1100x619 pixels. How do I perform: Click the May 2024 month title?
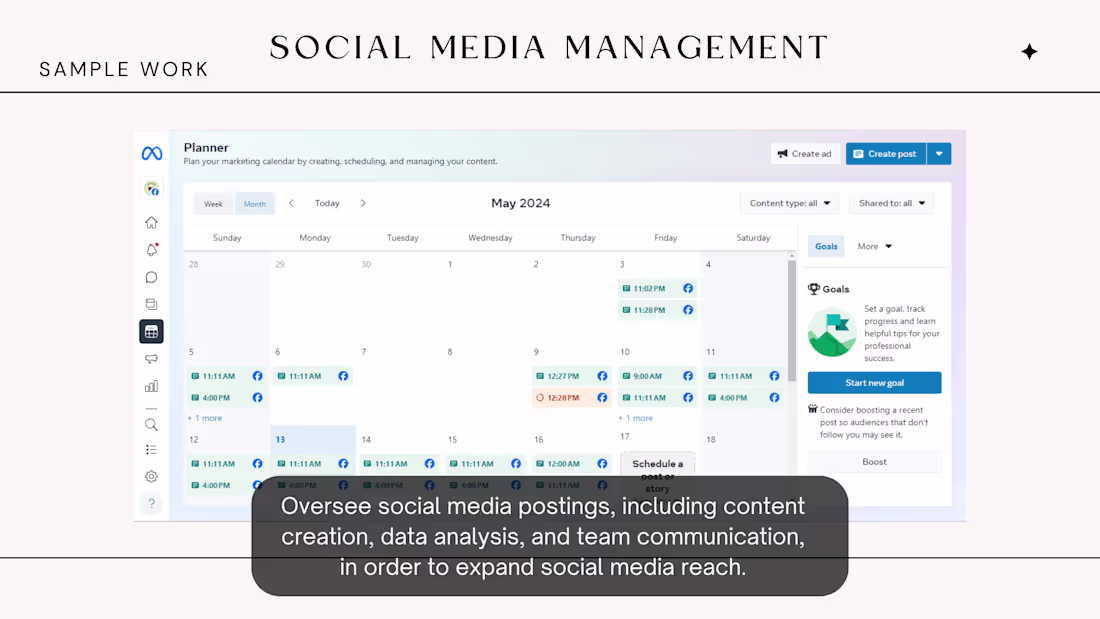click(521, 203)
